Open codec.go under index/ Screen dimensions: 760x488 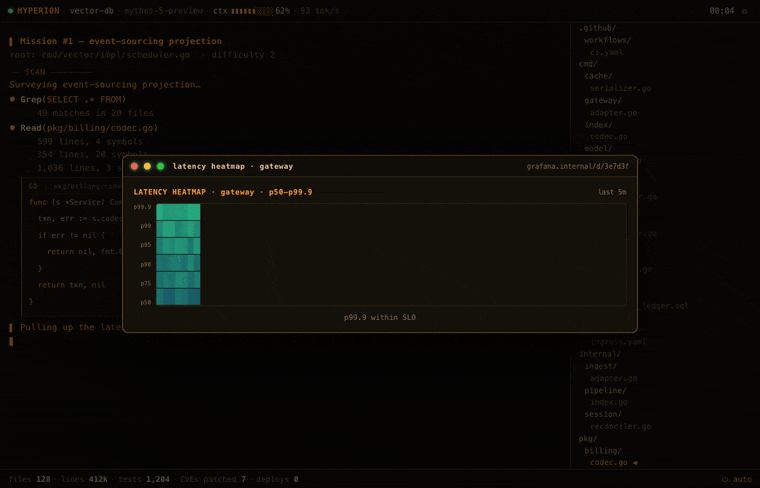[x=608, y=137]
